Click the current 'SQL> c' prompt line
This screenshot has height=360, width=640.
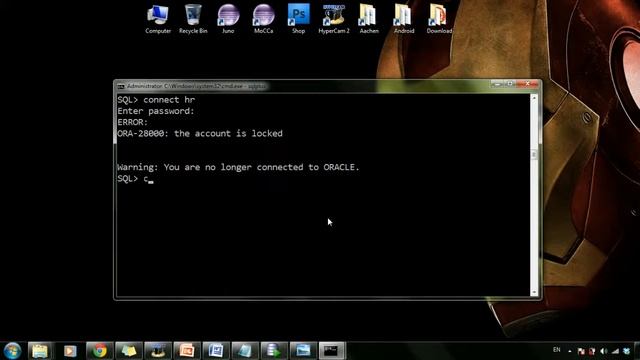pyautogui.click(x=135, y=178)
